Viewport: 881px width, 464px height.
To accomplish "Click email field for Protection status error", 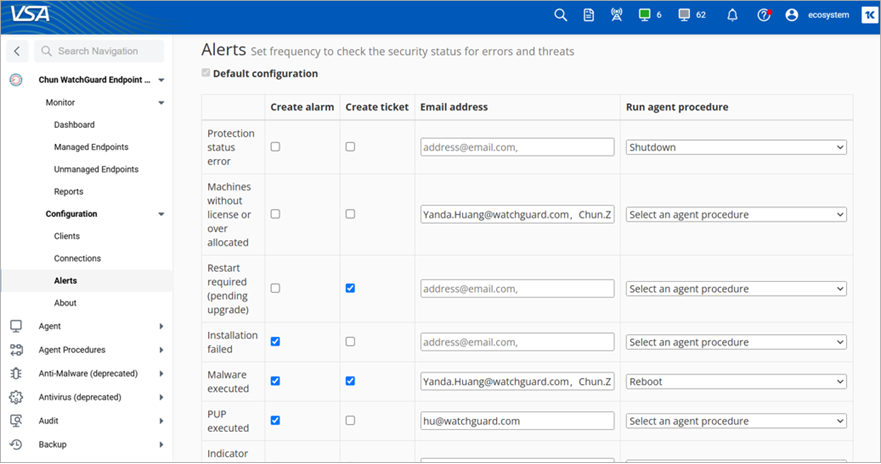I will [517, 147].
